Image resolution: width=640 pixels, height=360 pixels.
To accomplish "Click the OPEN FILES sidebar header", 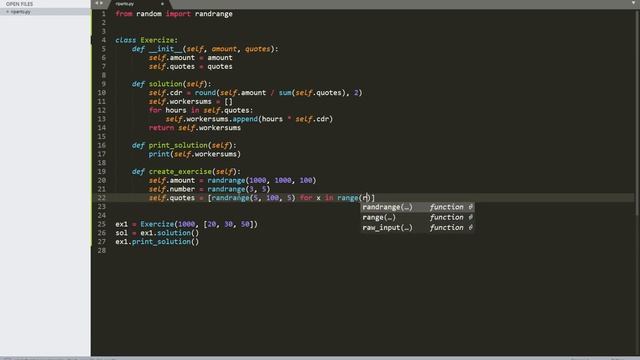I will 19,4.
